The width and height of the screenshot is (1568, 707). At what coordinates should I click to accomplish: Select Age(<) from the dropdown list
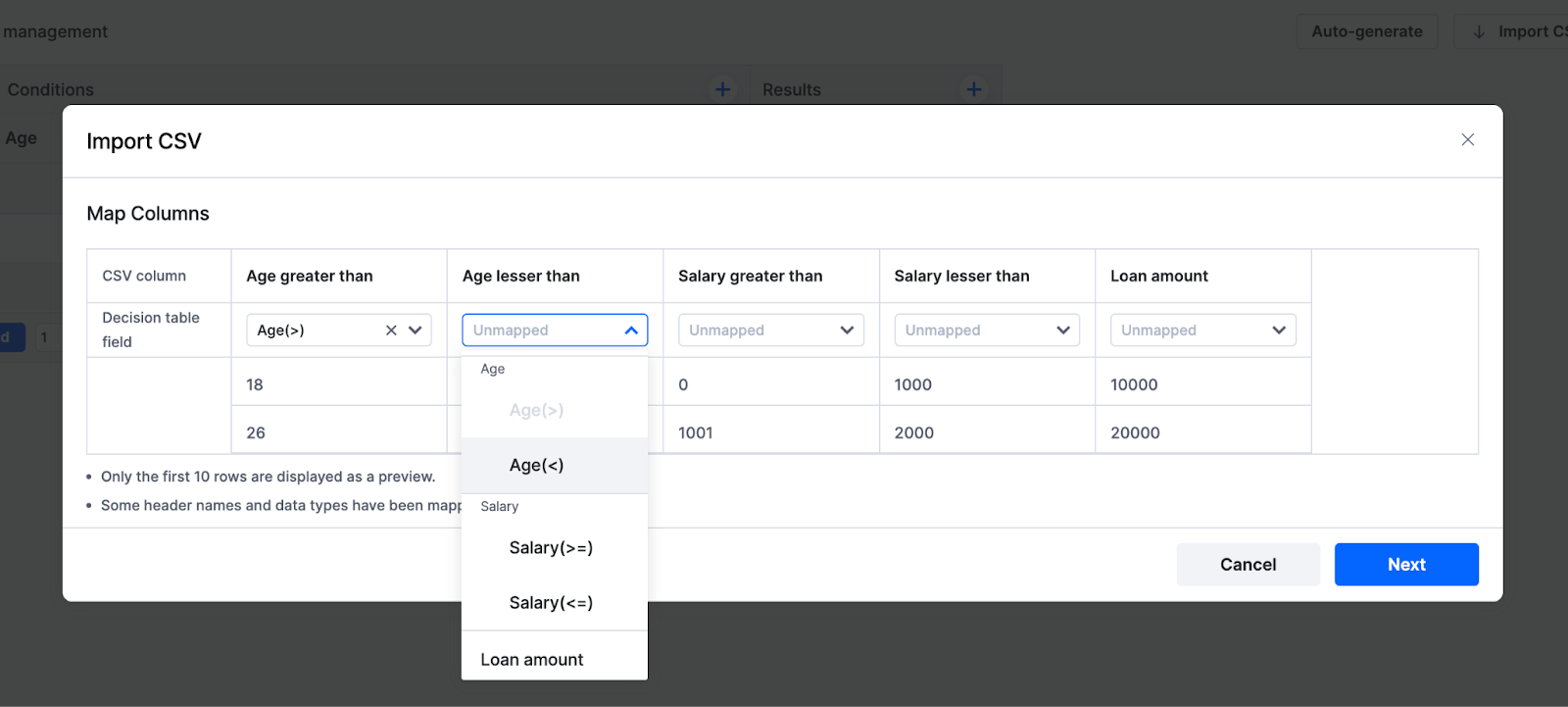(x=555, y=466)
